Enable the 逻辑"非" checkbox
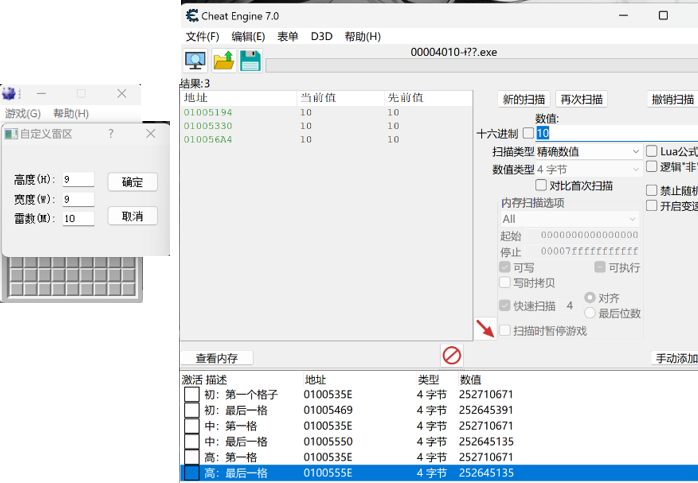The image size is (698, 483). tap(652, 167)
